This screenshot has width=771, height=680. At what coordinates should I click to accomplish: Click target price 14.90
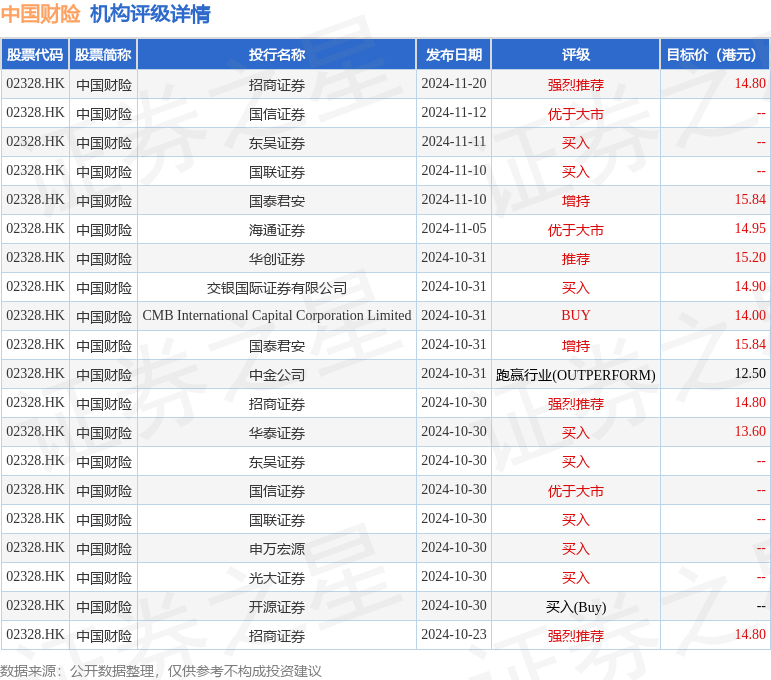pyautogui.click(x=750, y=287)
